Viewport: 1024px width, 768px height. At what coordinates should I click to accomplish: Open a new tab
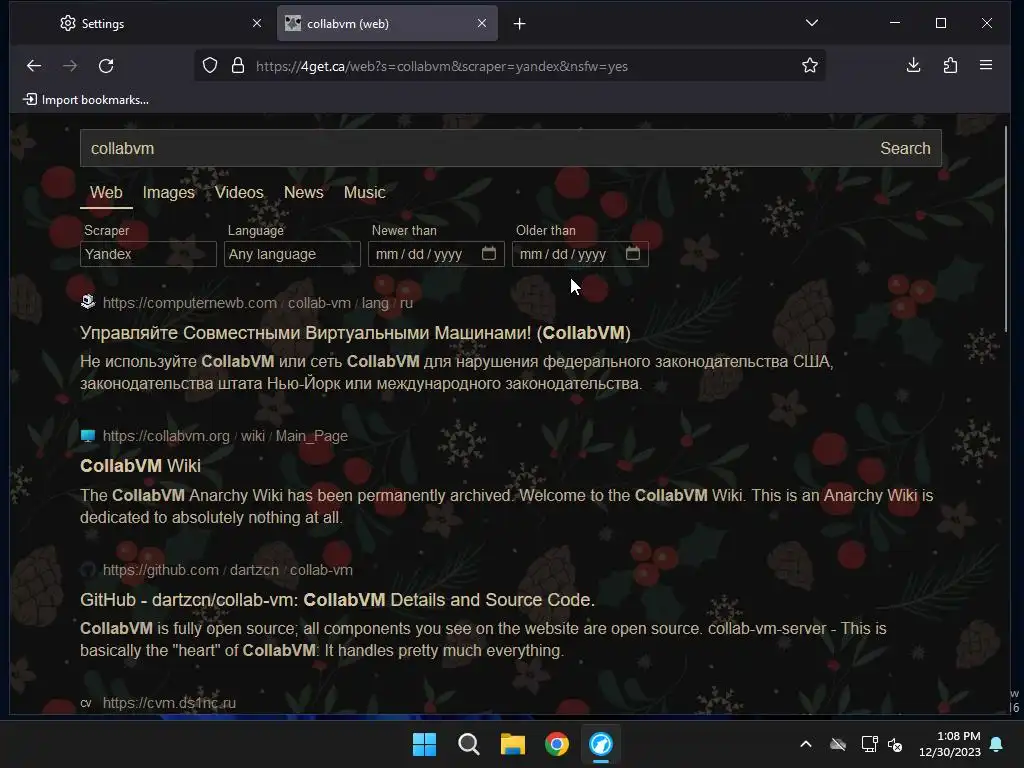pyautogui.click(x=519, y=24)
